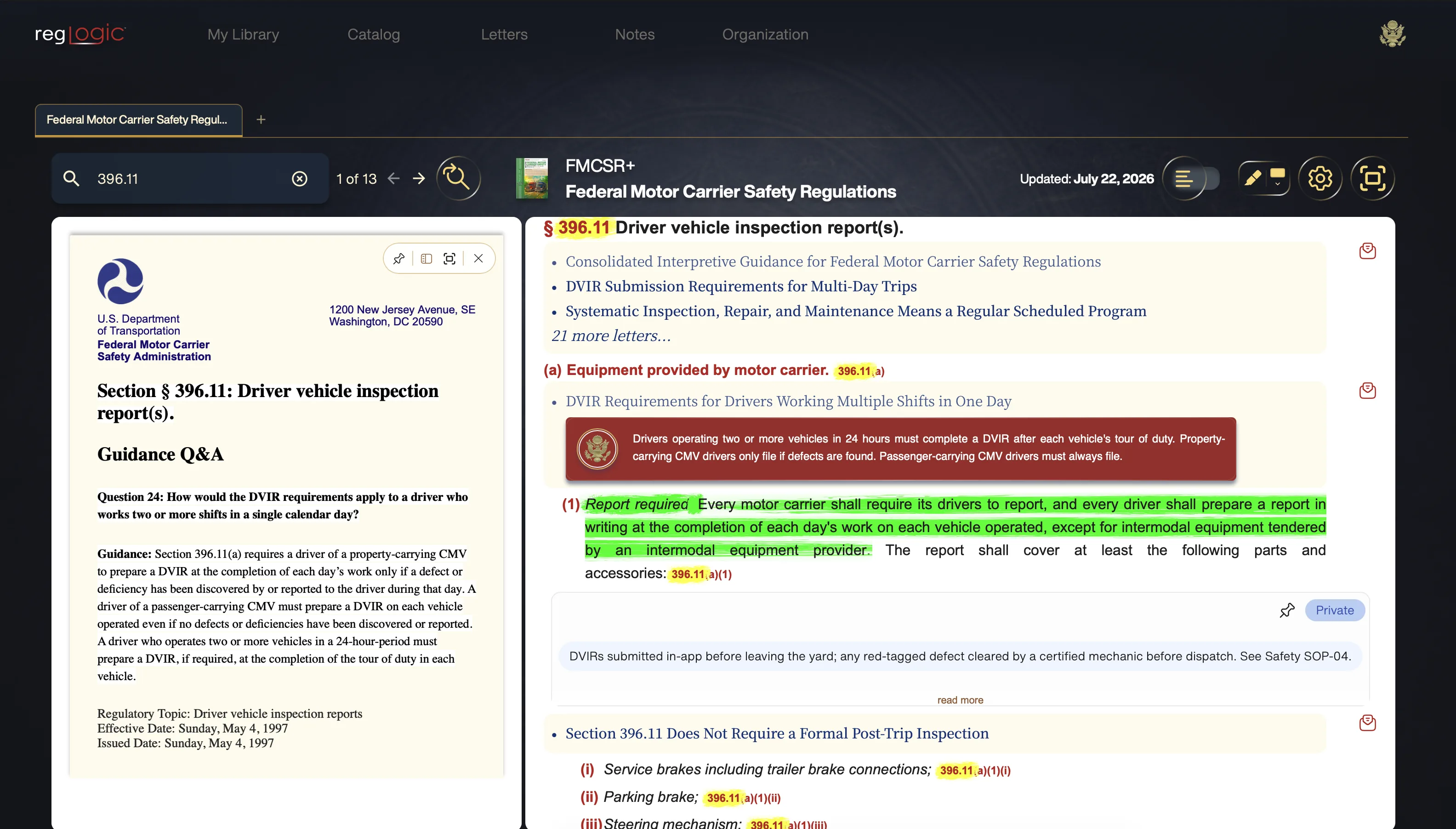Toggle the Private note visibility badge
This screenshot has height=829, width=1456.
tap(1334, 610)
